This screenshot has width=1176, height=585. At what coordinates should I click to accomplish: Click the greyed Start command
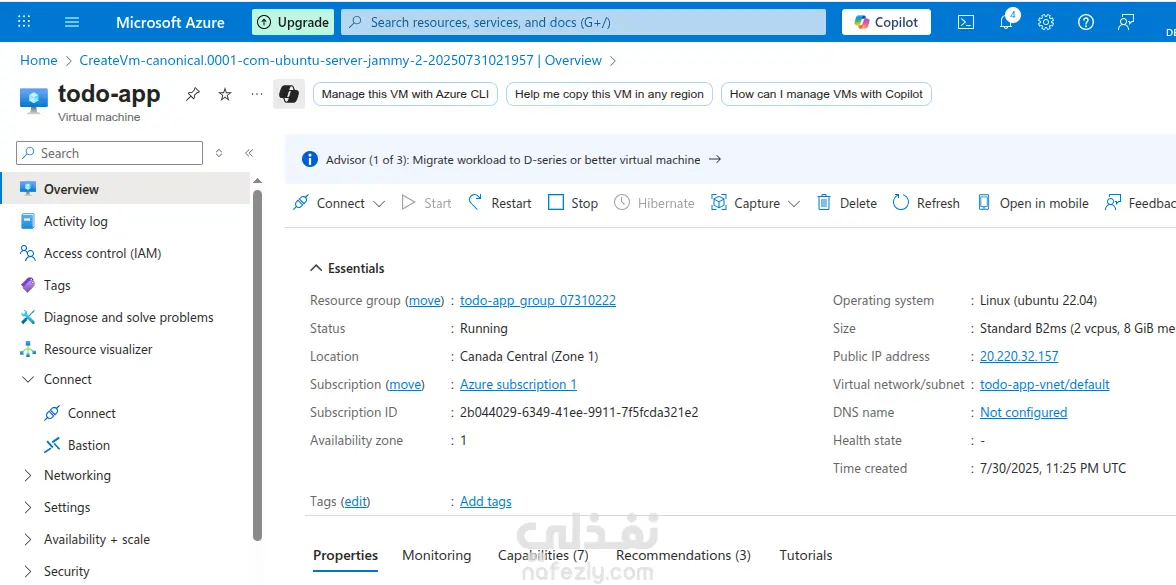[427, 203]
